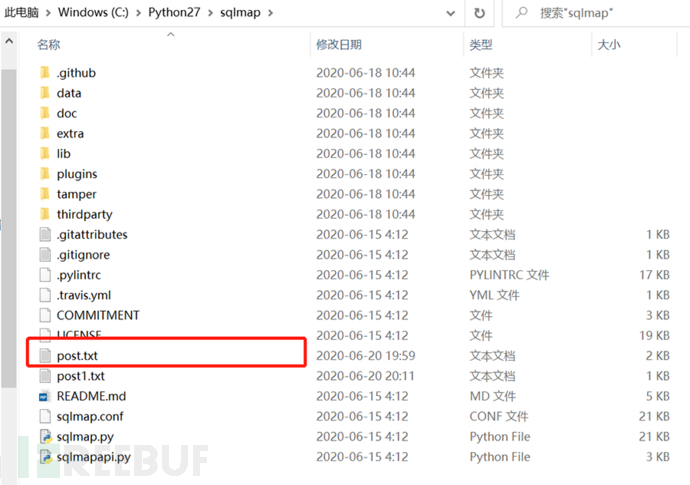Viewport: 690px width, 485px height.
Task: Select the sqlmapapi.py file name
Action: point(94,457)
